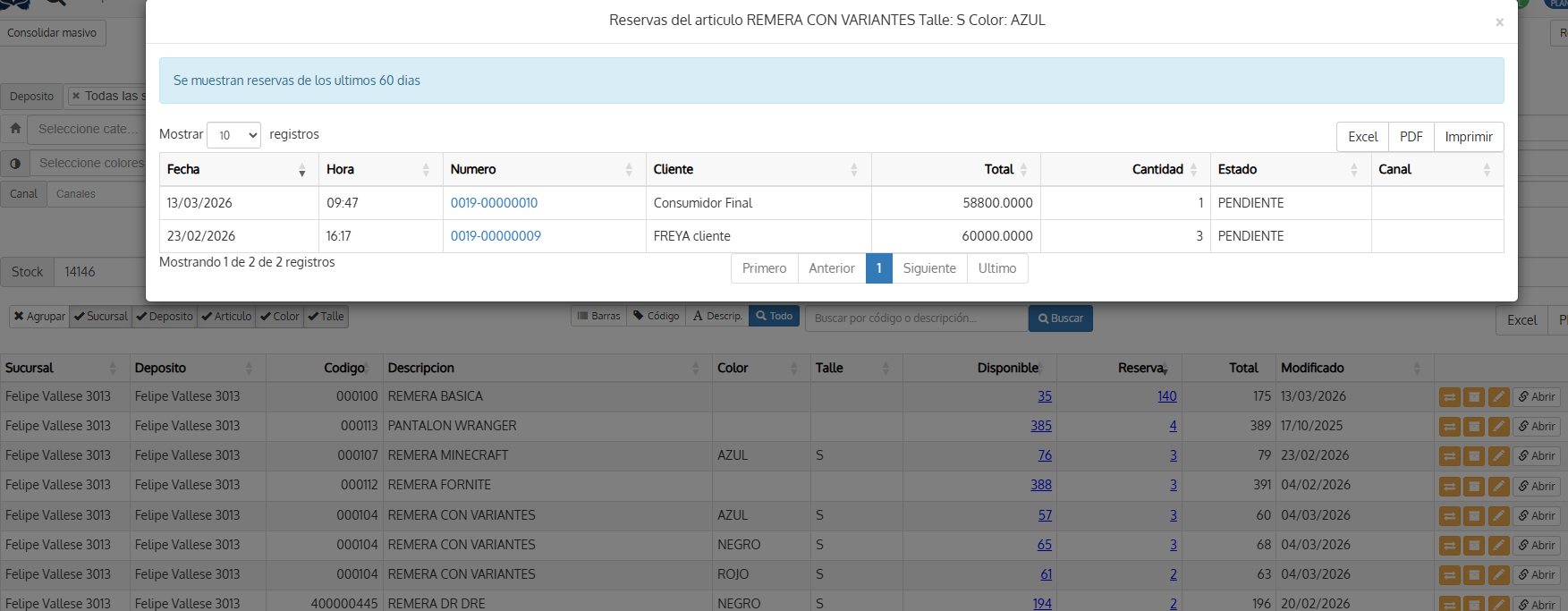
Task: Click Imprimir button in modal
Action: [x=1469, y=137]
